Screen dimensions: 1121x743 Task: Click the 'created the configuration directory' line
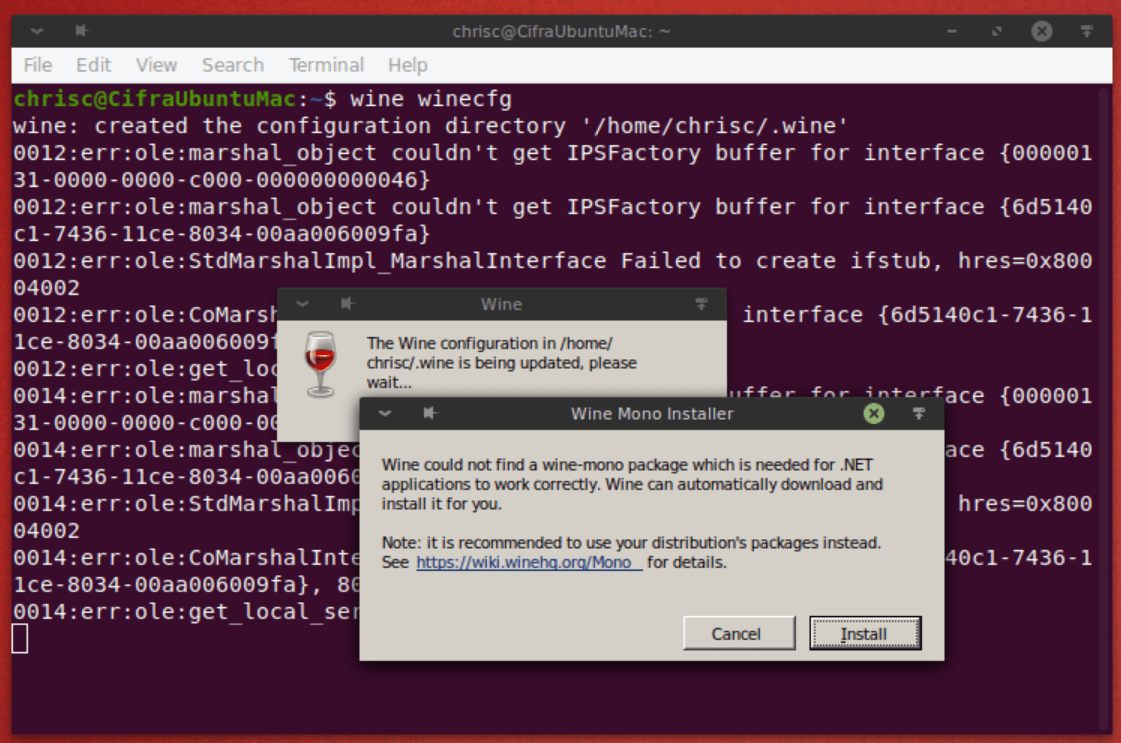[431, 126]
